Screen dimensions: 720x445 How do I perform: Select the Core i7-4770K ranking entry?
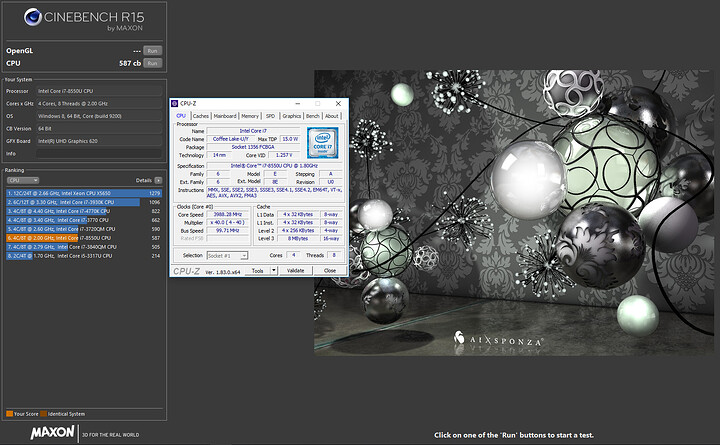[84, 211]
